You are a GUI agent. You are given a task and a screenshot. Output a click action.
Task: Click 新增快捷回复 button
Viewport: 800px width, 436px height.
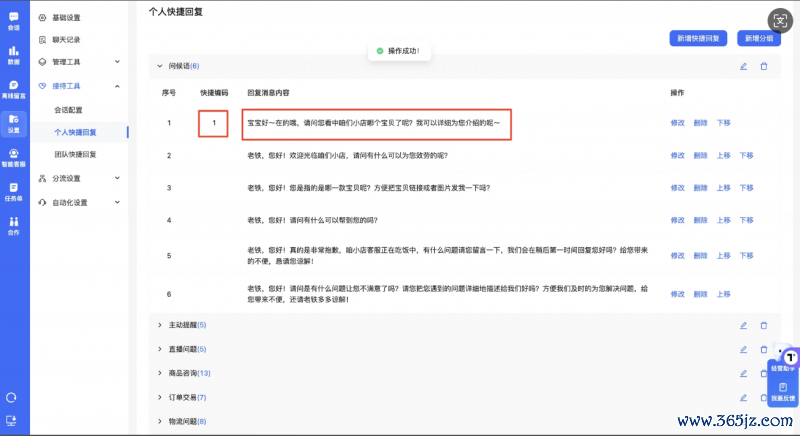pyautogui.click(x=698, y=38)
